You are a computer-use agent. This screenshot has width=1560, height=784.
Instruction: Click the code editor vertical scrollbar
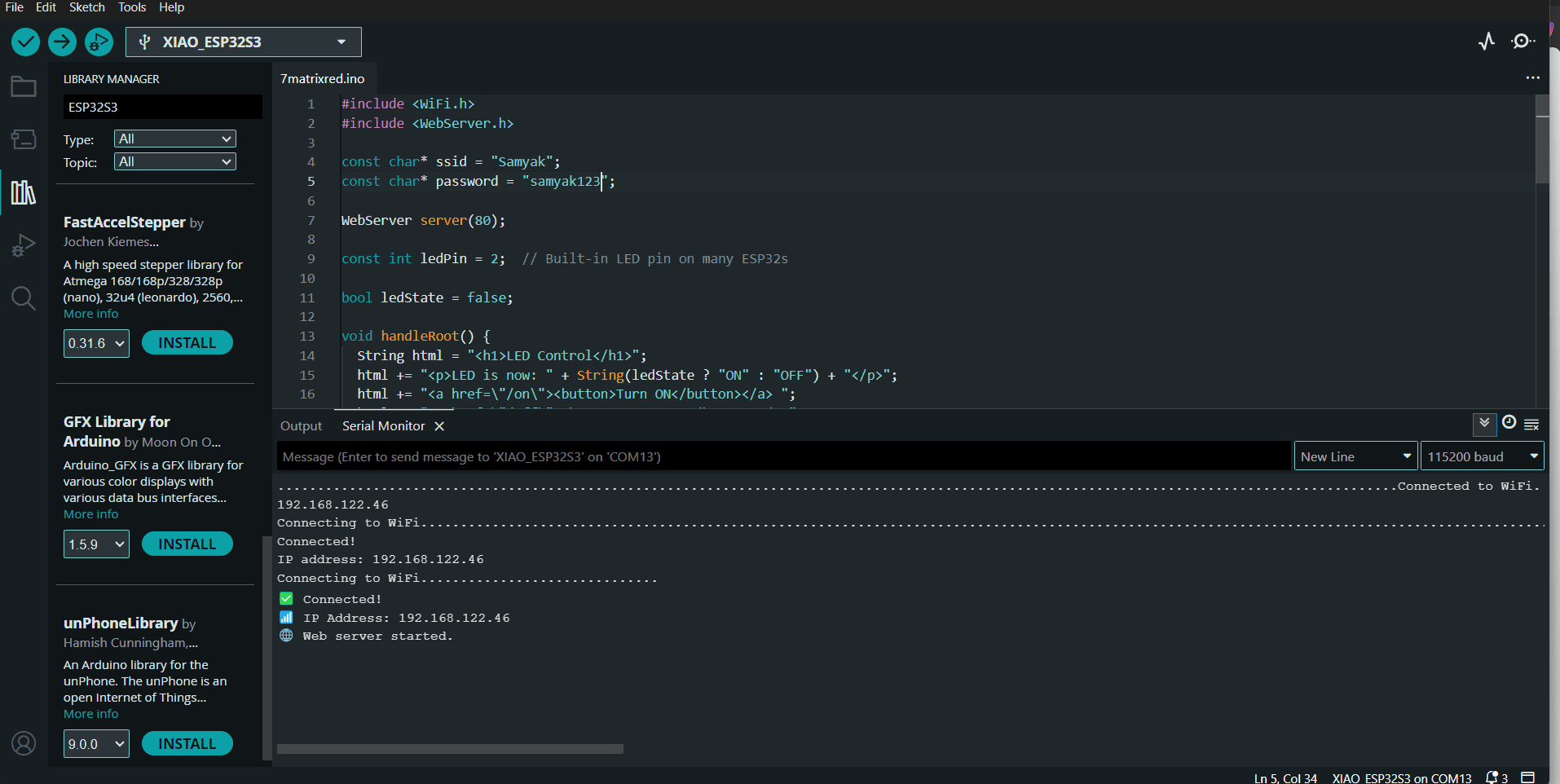(1542, 139)
